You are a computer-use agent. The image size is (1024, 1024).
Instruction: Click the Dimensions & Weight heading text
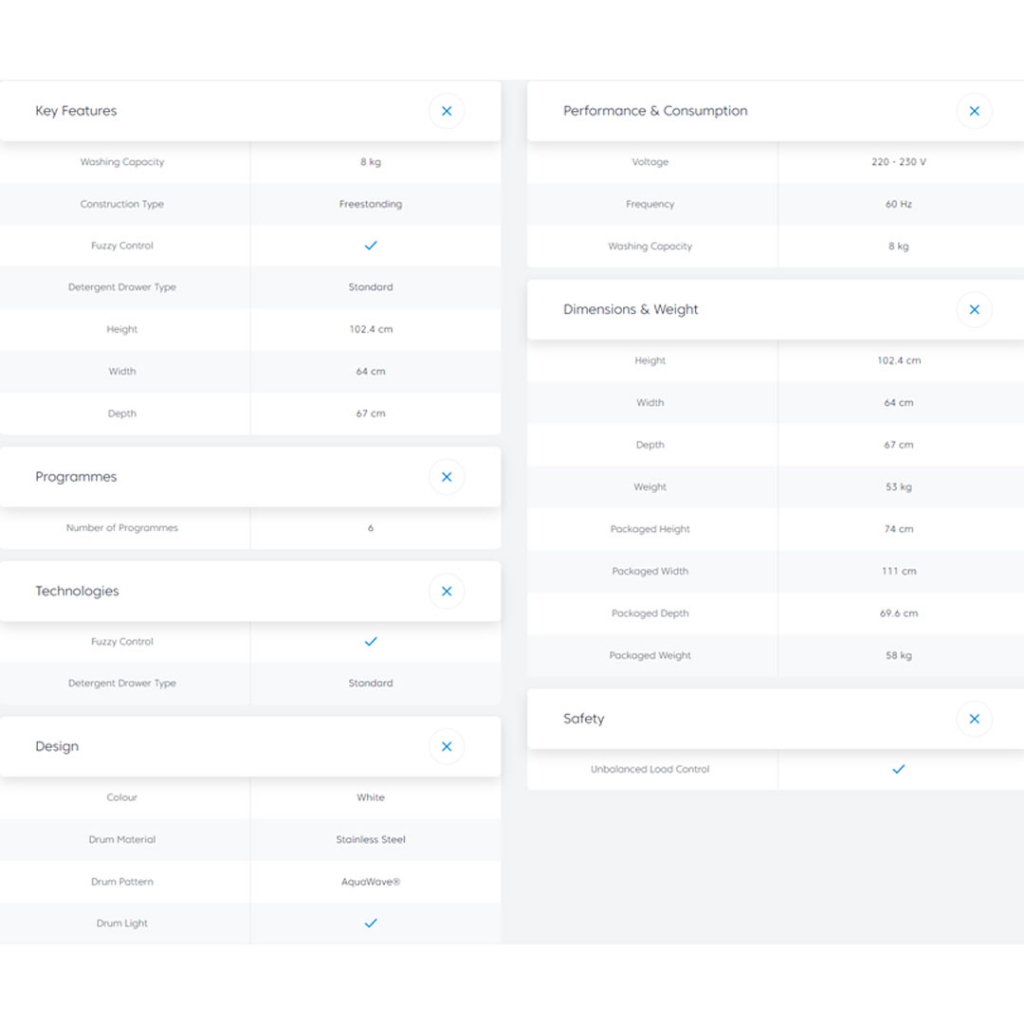coord(630,310)
